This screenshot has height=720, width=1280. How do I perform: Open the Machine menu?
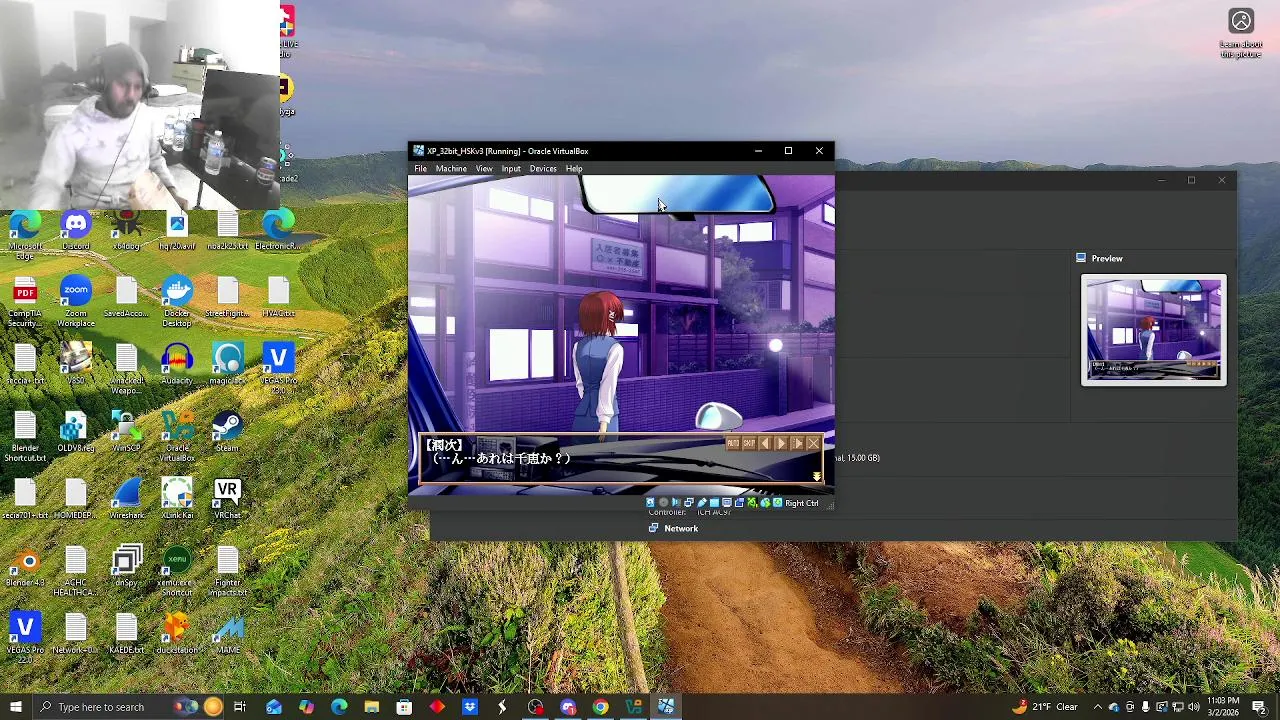tap(451, 168)
